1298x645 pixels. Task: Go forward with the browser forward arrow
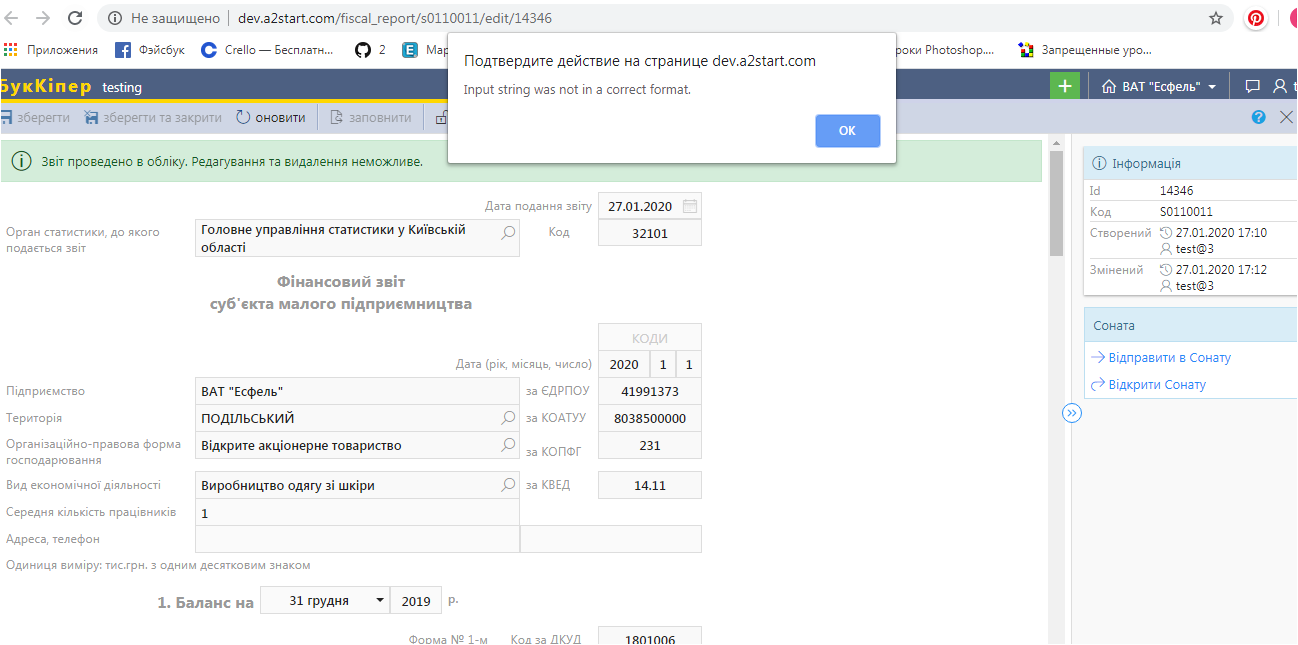point(43,18)
